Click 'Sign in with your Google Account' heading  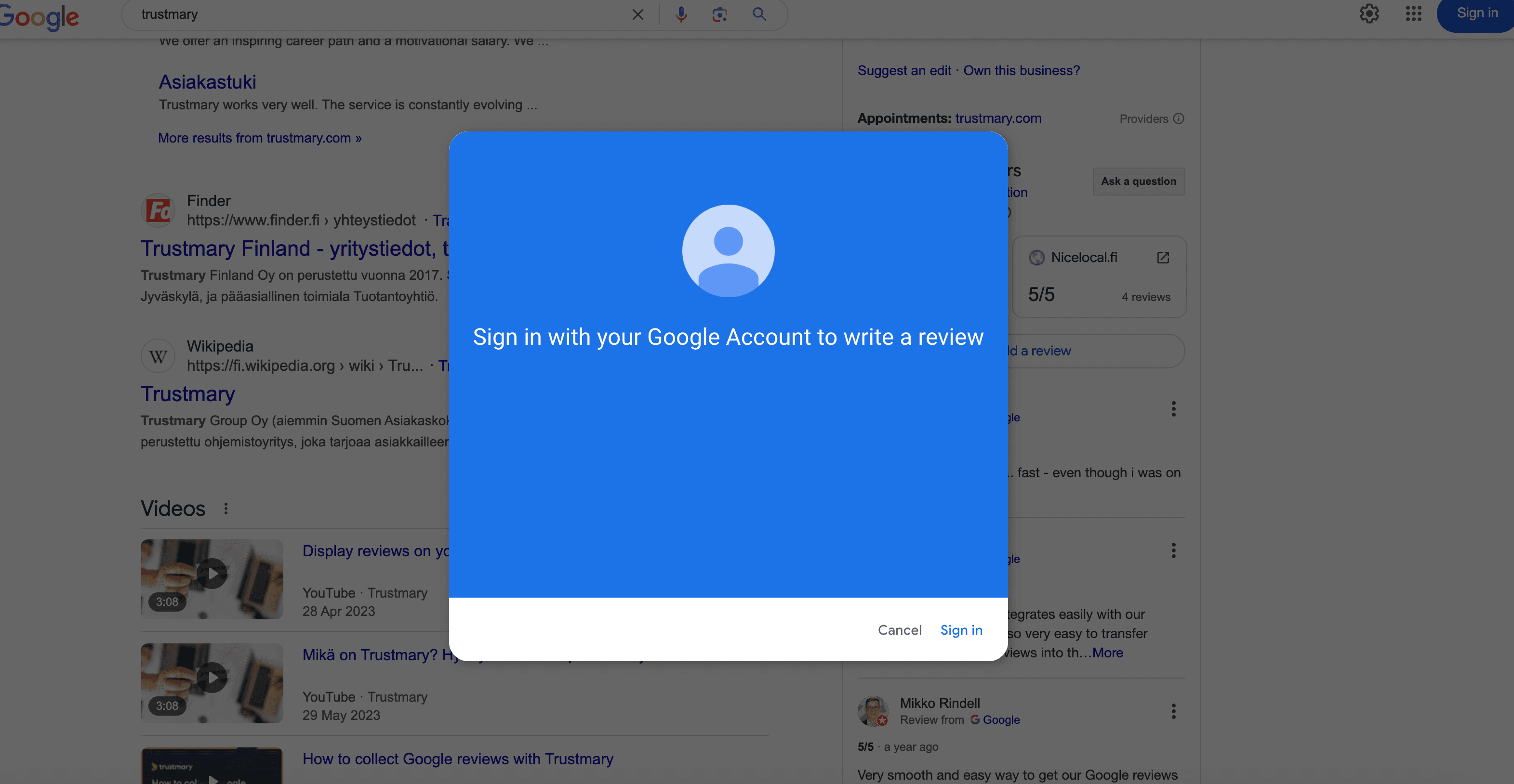(728, 337)
